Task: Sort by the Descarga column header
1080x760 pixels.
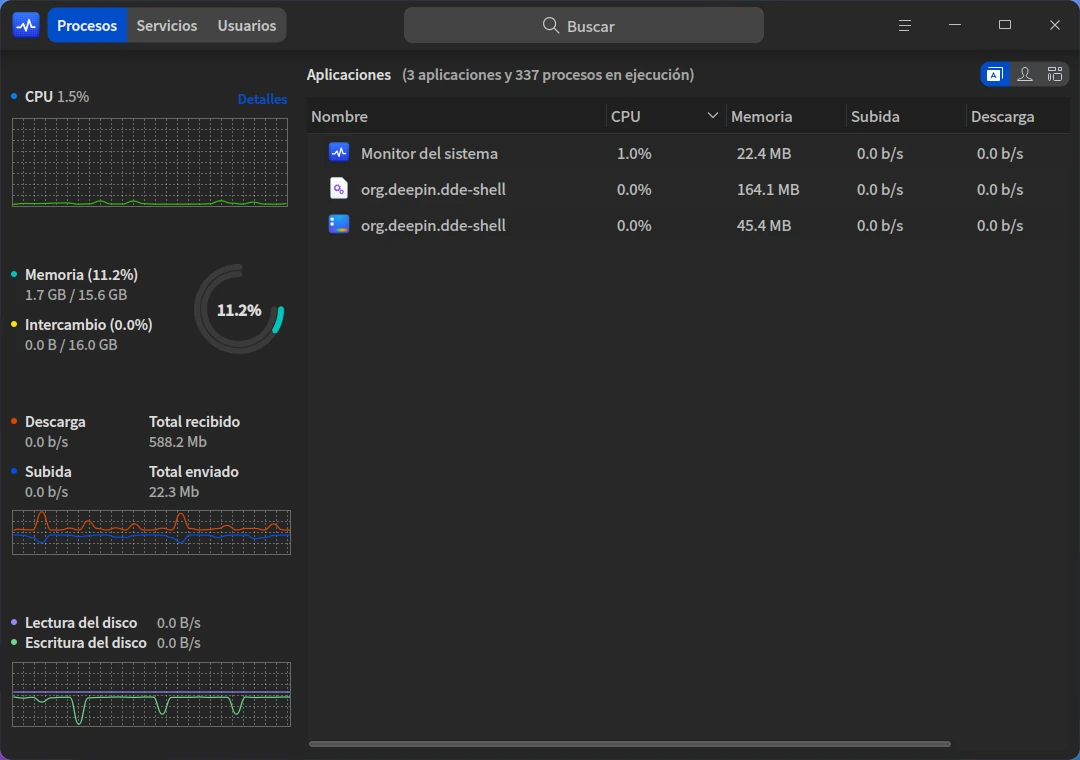Action: tap(1018, 116)
